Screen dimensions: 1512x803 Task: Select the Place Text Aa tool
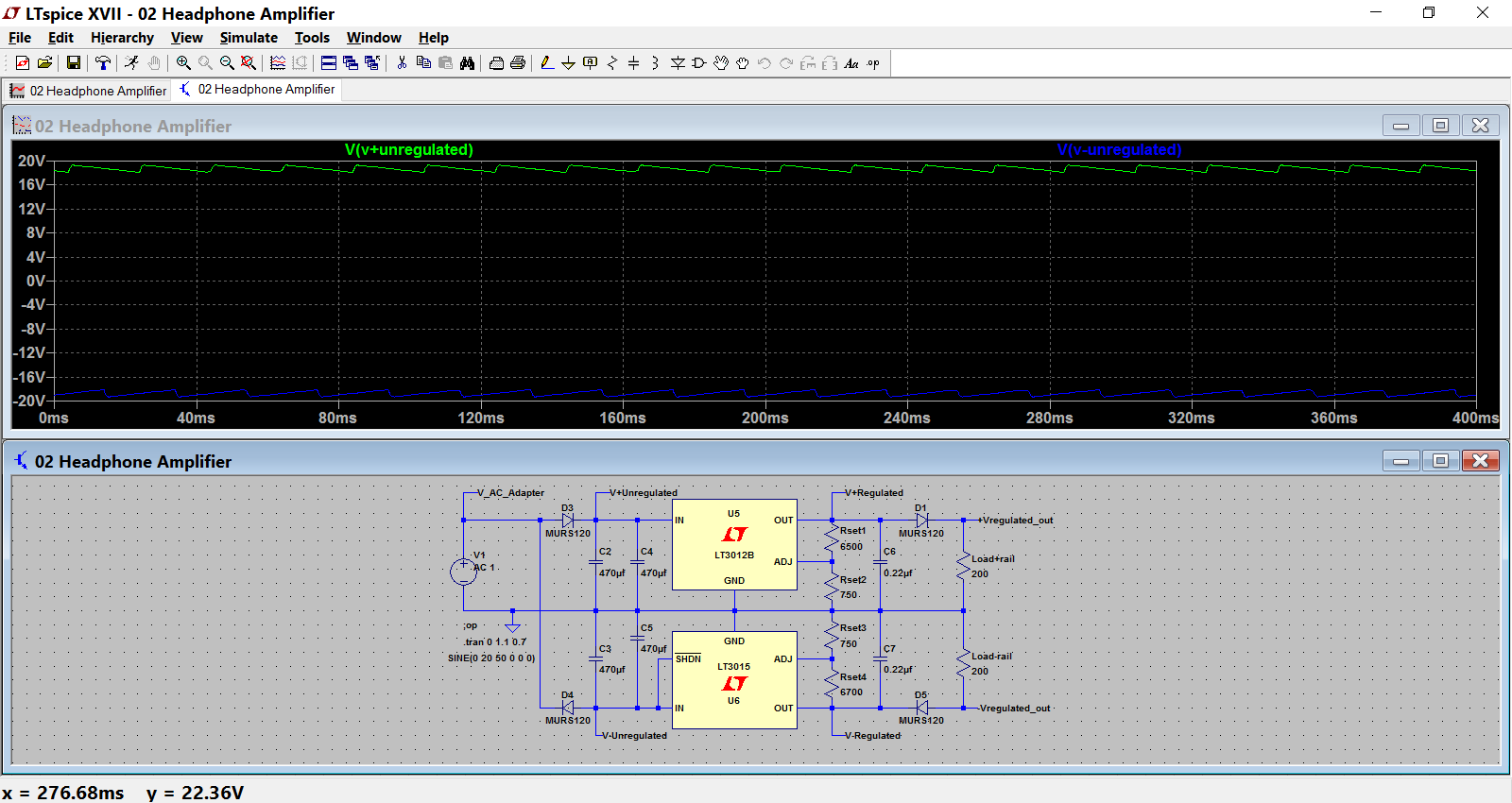[x=851, y=63]
